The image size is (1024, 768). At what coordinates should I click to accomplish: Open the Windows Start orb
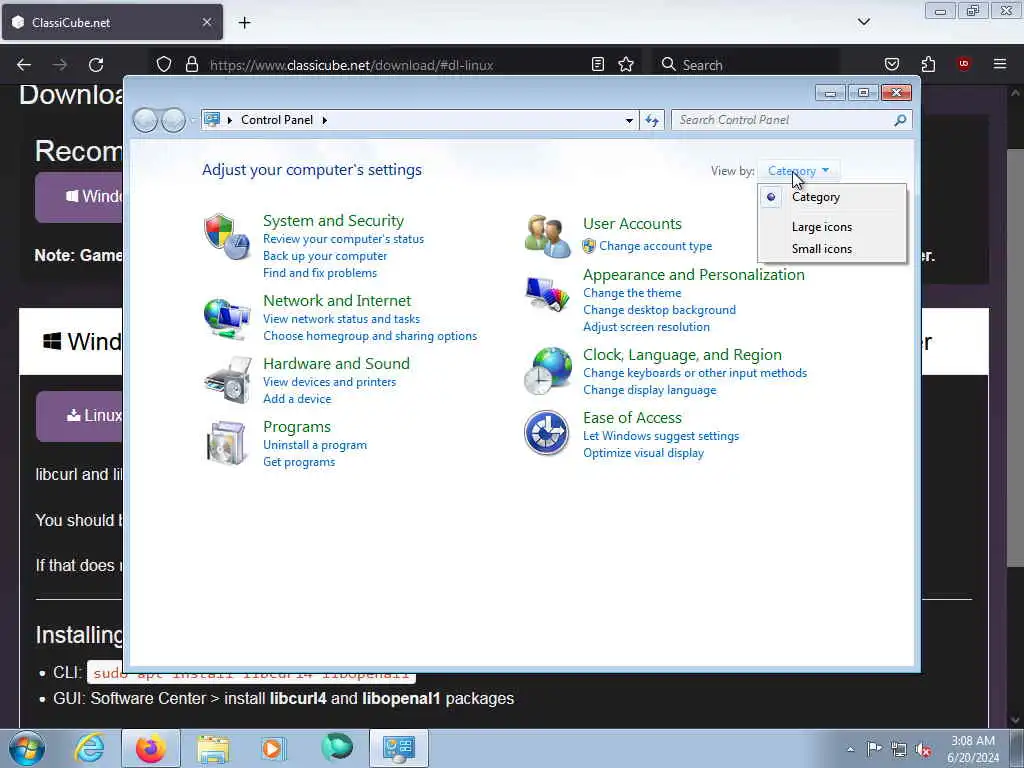pyautogui.click(x=27, y=748)
